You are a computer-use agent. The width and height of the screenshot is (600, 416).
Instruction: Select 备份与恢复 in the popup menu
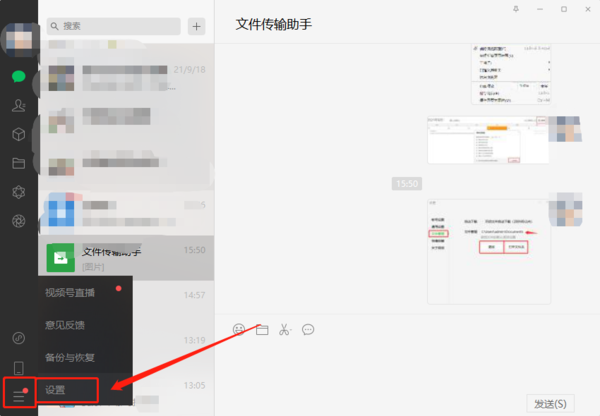coord(85,357)
